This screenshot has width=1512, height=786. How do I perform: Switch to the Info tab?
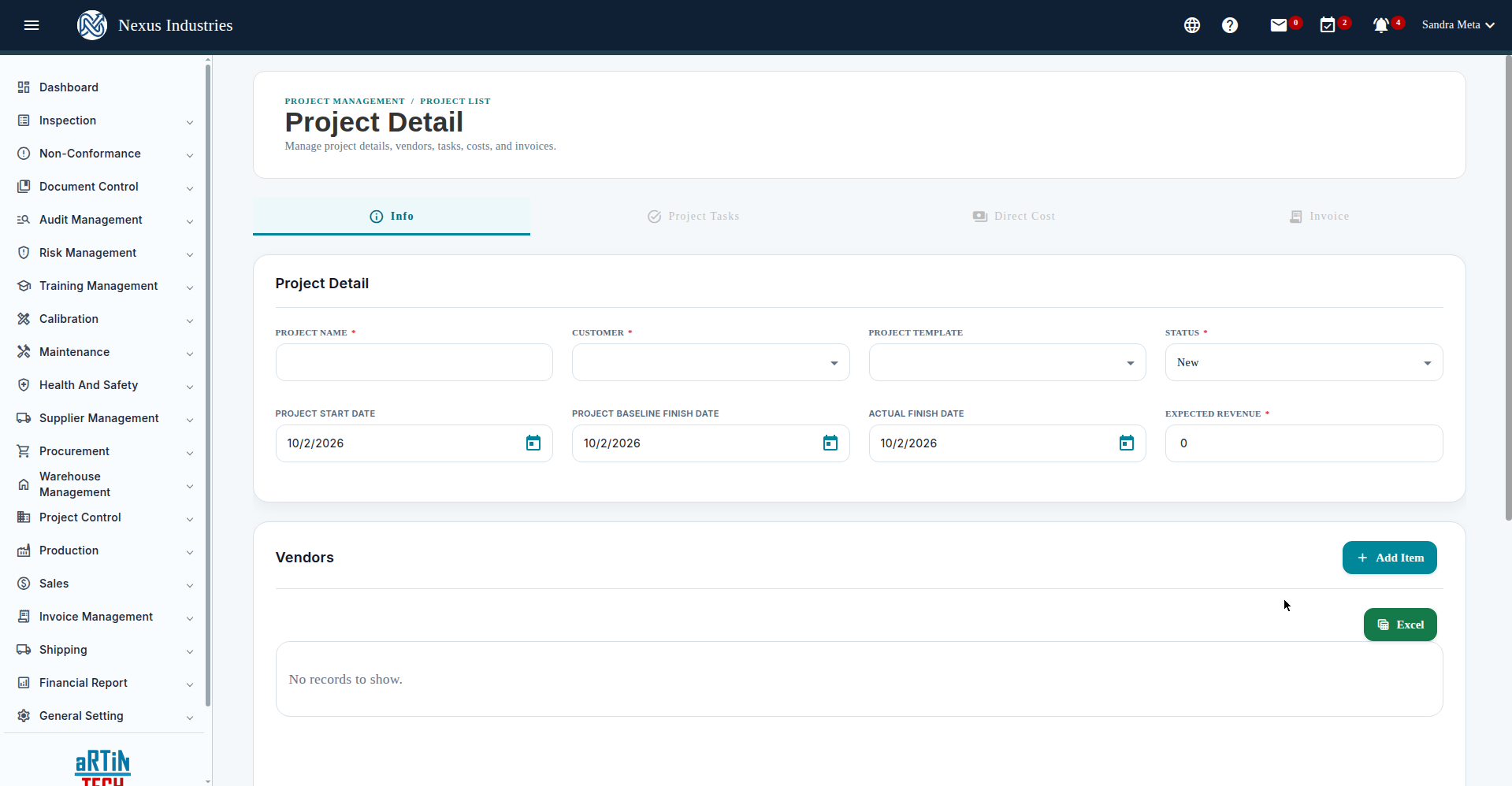click(x=392, y=216)
